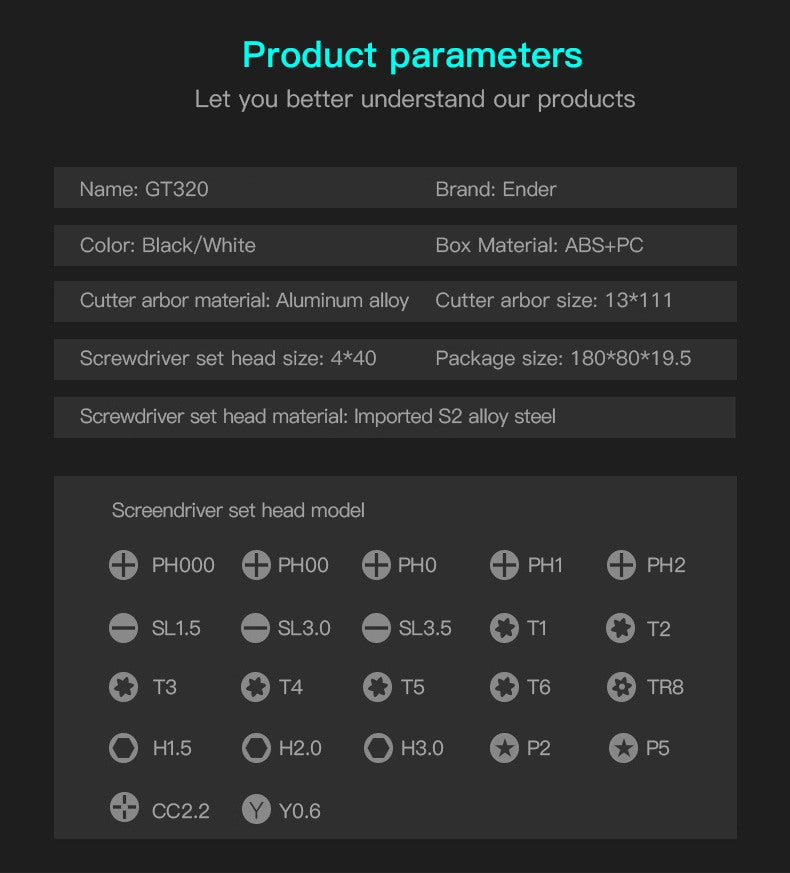
Task: Select the PH2 cross head icon
Action: tap(621, 565)
